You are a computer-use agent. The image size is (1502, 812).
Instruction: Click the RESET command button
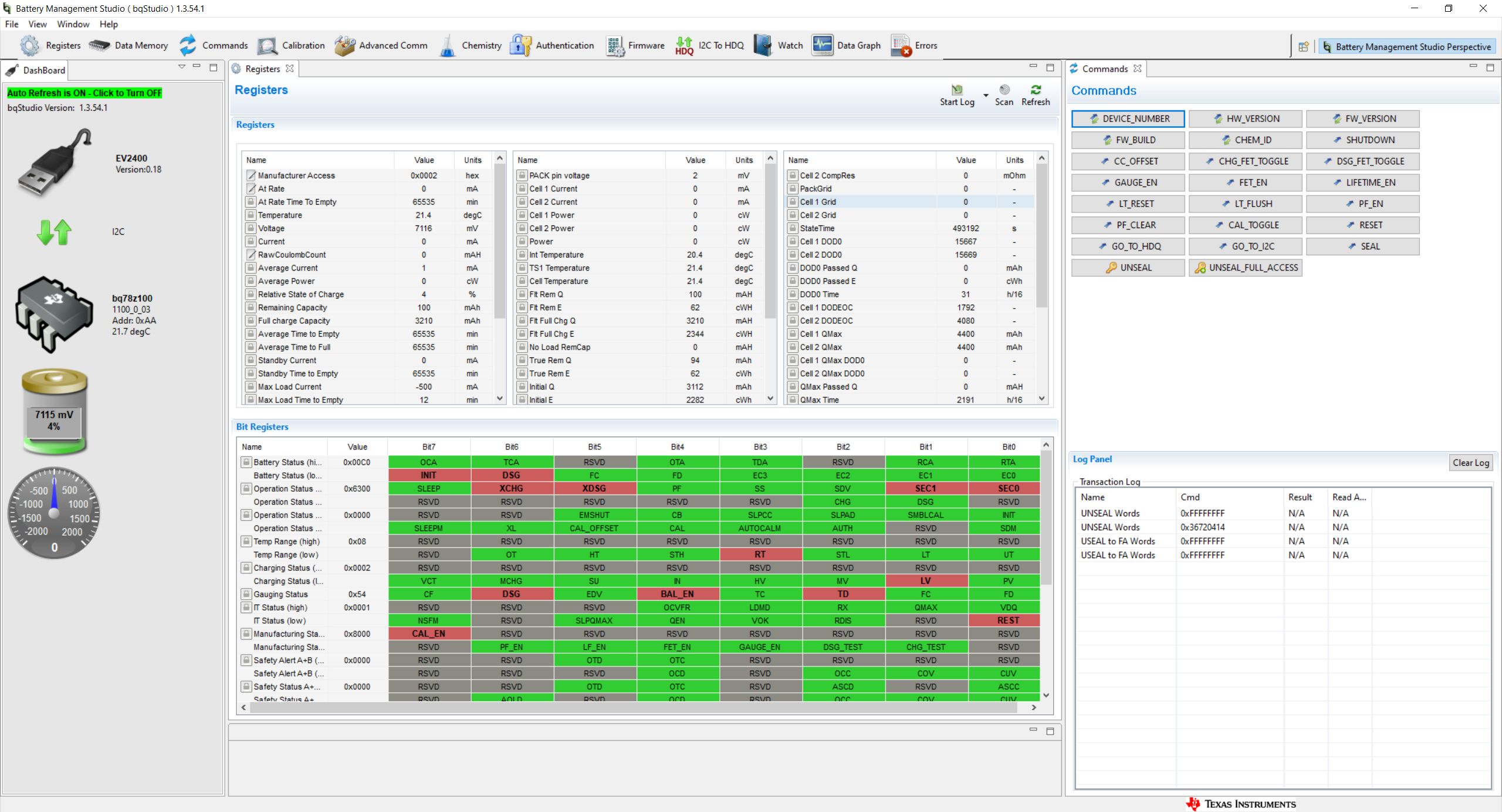1362,225
